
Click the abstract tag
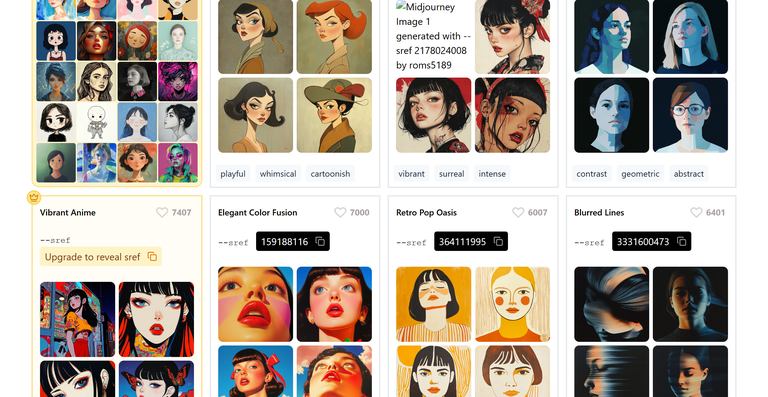point(689,174)
